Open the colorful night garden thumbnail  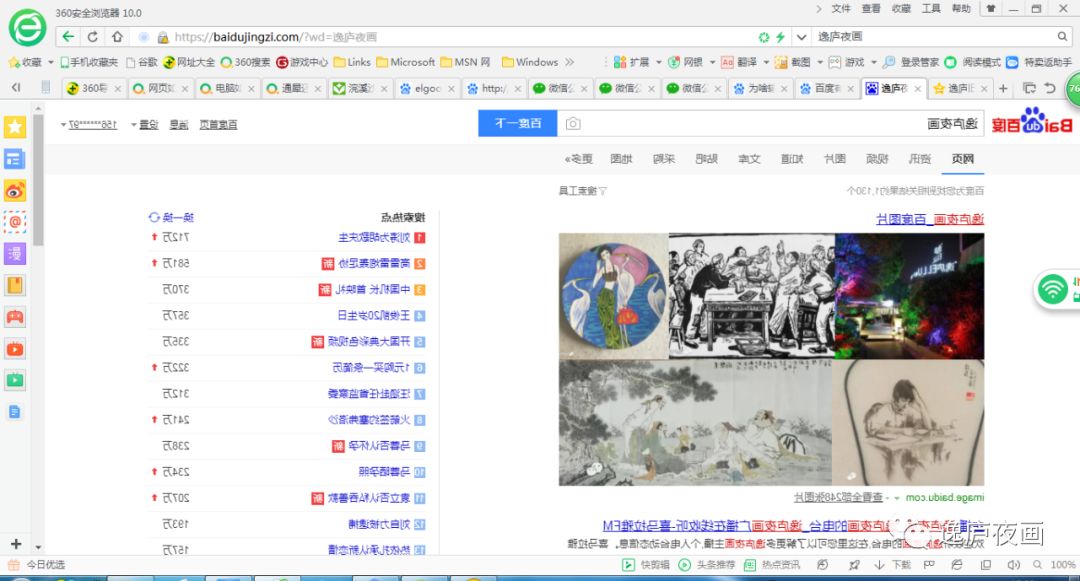909,296
